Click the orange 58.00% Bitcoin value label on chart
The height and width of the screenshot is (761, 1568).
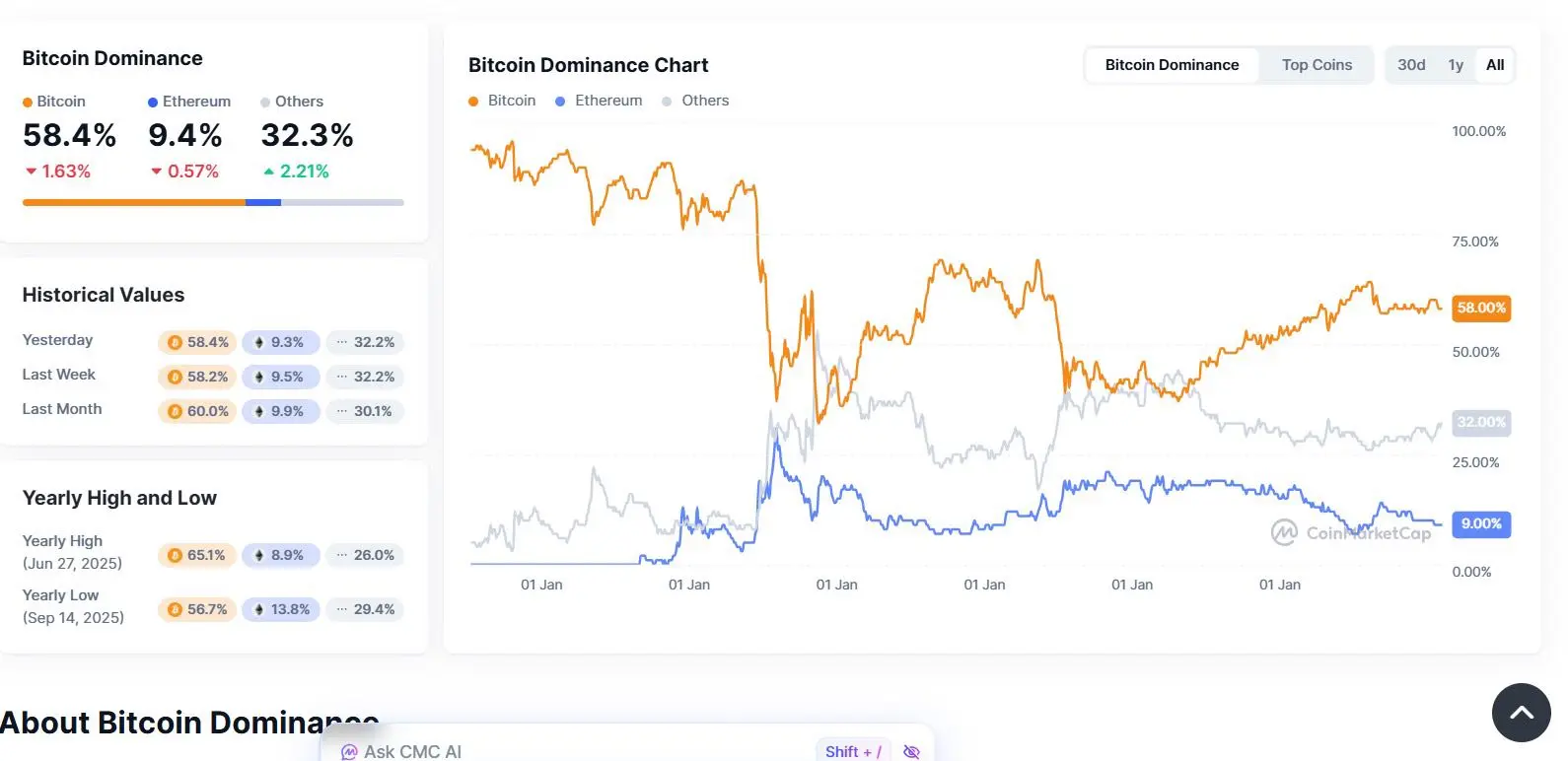1481,308
